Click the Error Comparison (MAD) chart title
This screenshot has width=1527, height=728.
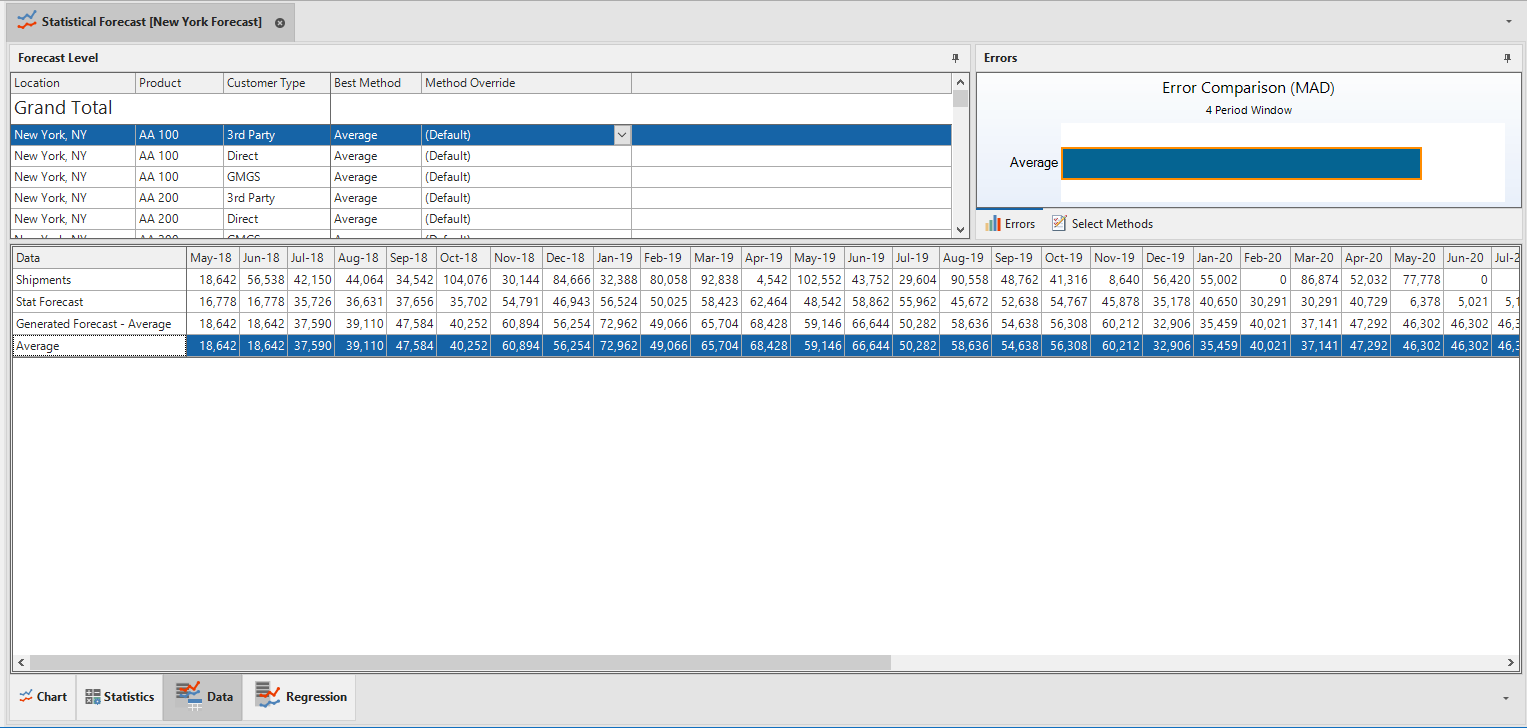[x=1248, y=88]
